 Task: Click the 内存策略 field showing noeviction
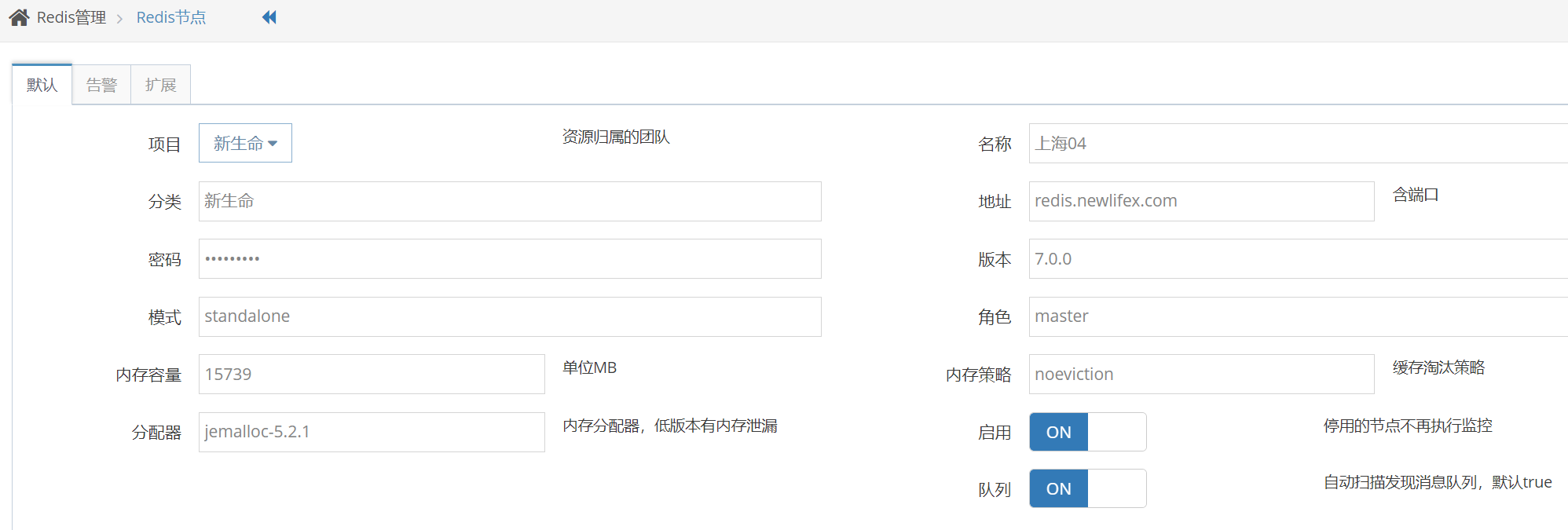coord(1202,374)
